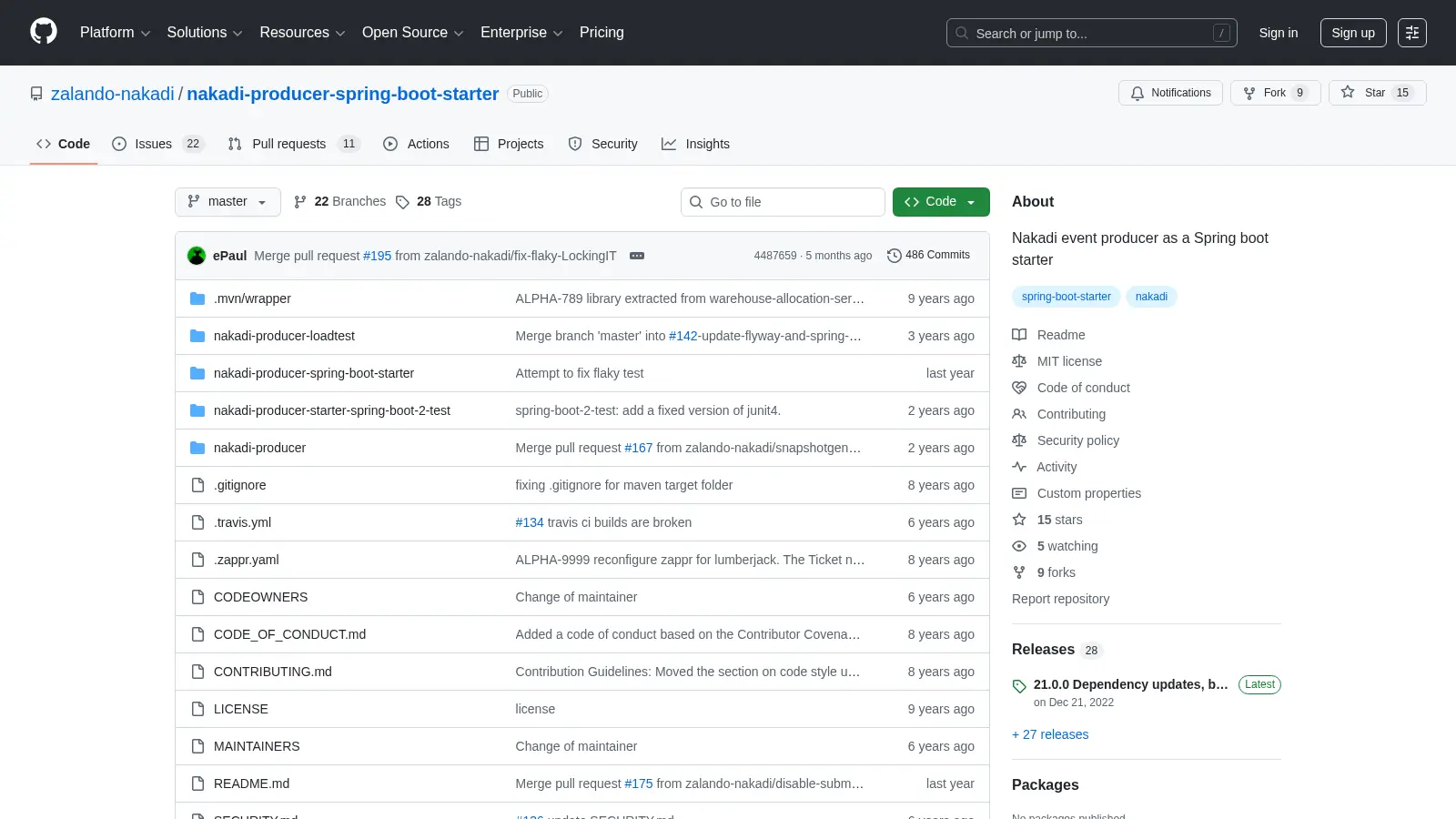
Task: Select the spring-boot-starter topic tag
Action: (1067, 297)
